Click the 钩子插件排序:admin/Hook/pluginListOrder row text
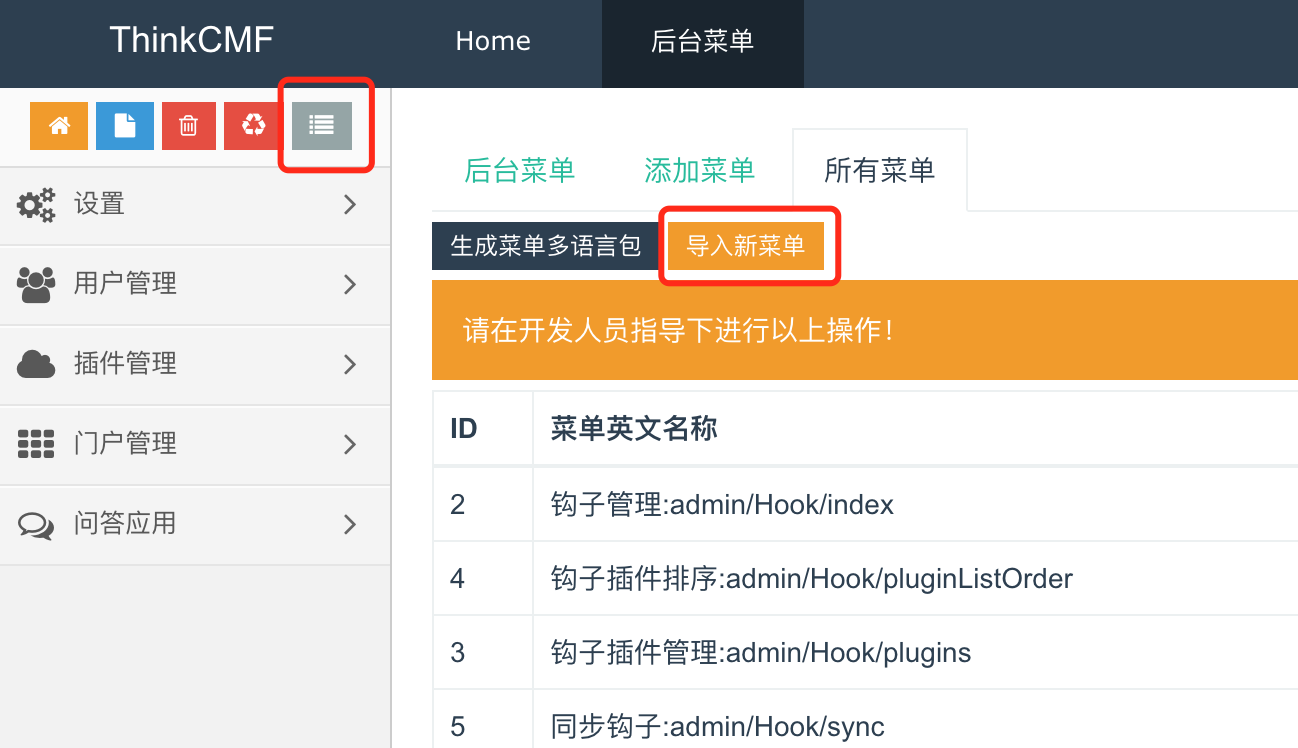Viewport: 1298px width, 748px height. [811, 578]
